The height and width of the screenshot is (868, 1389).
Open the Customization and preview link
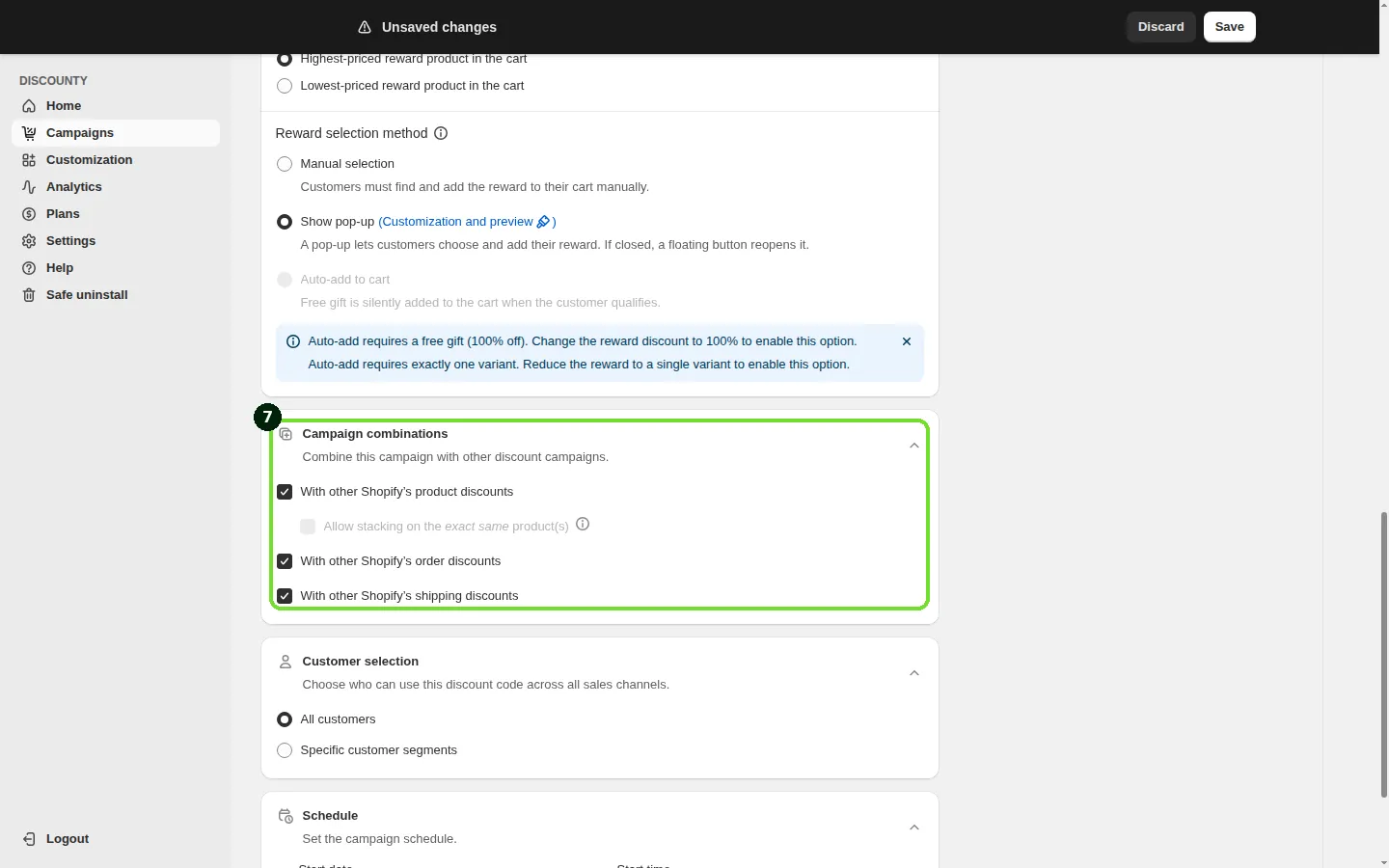(467, 222)
